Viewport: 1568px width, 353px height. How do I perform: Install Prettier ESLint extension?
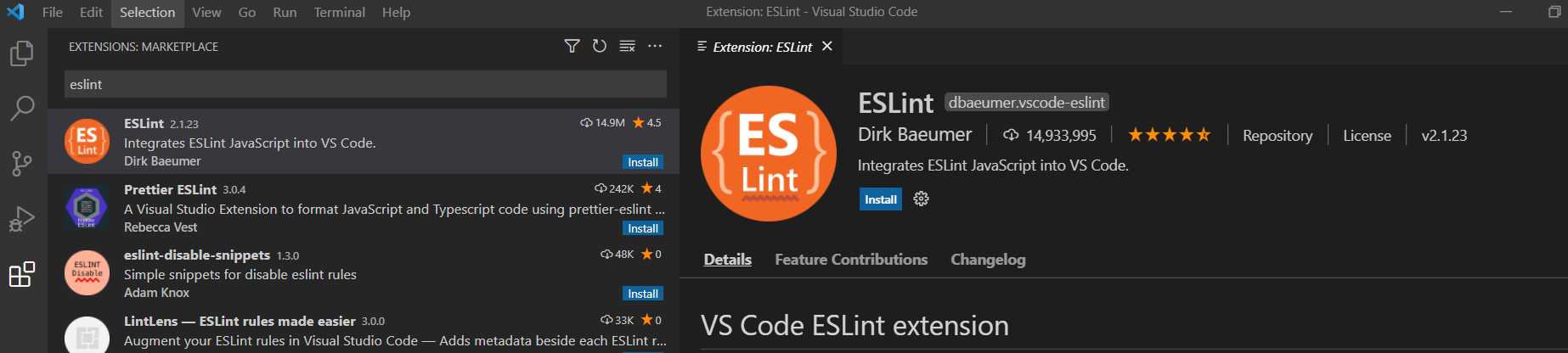coord(643,228)
